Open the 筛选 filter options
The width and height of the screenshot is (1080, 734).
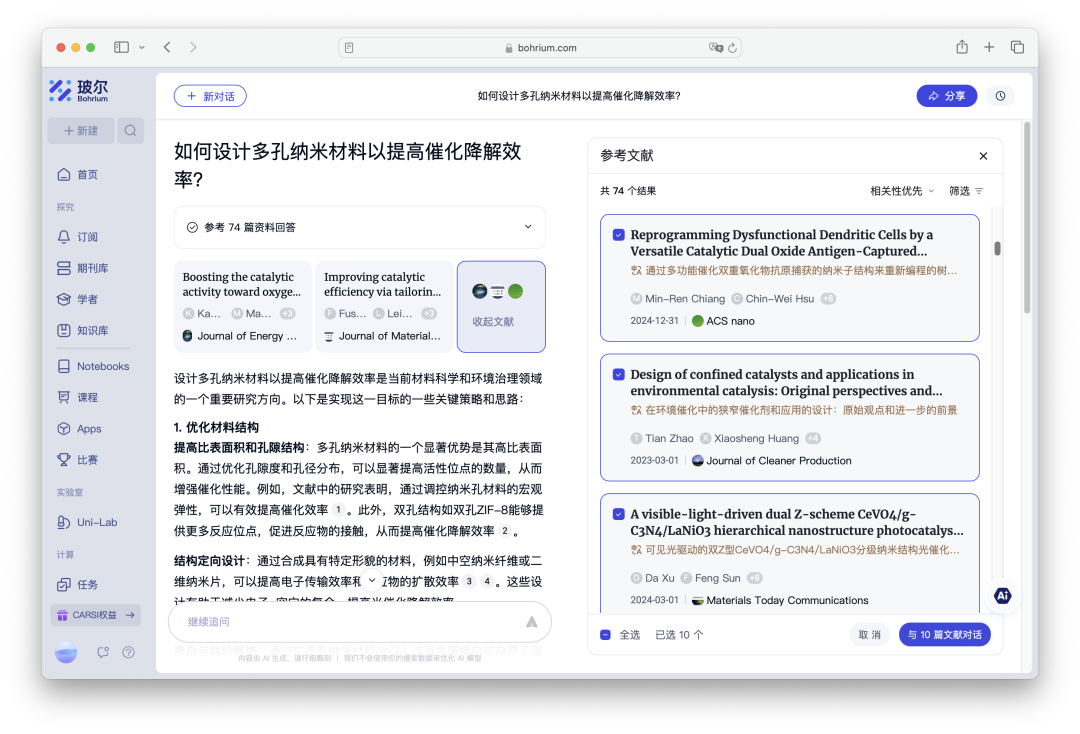click(966, 191)
